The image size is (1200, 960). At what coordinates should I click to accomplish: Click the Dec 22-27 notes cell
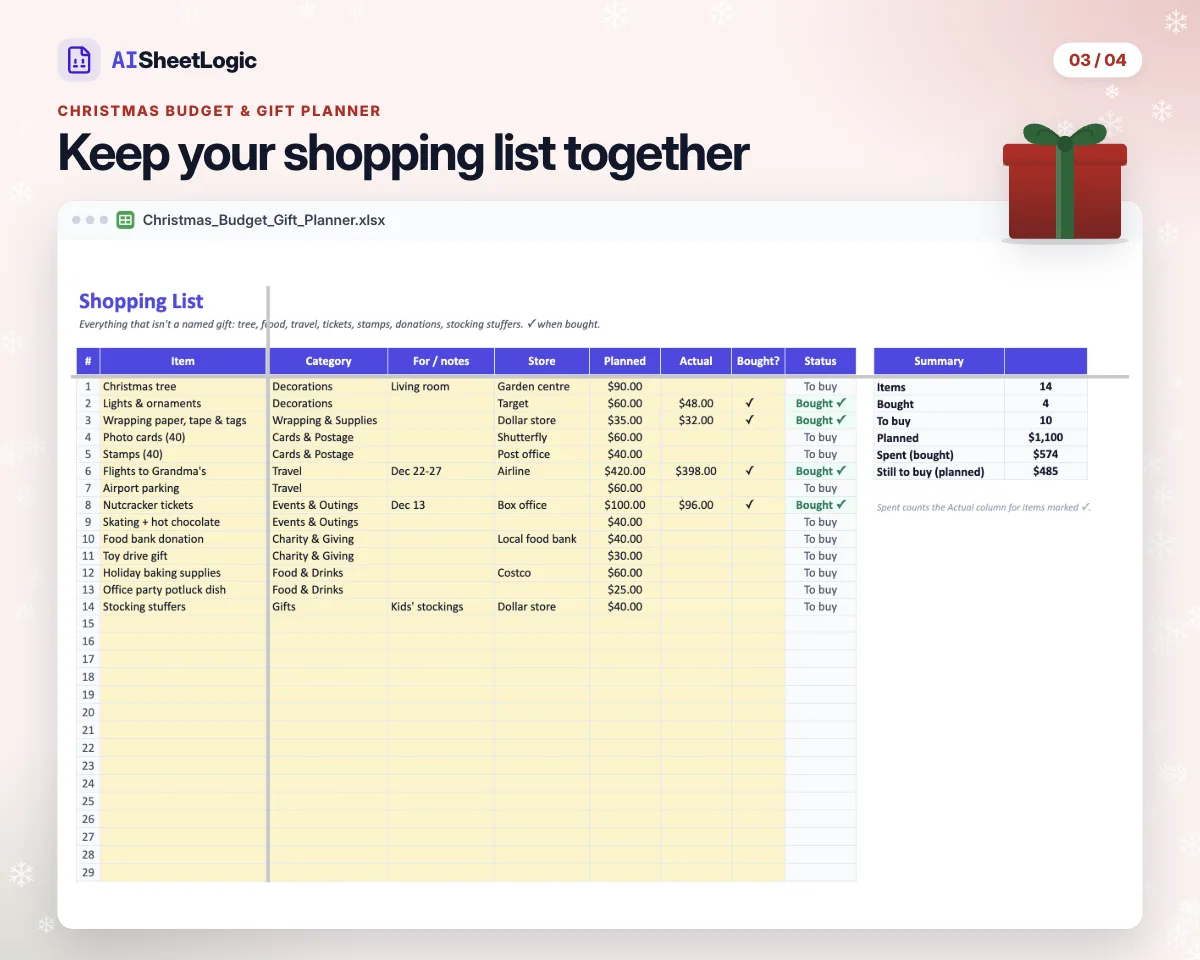pyautogui.click(x=441, y=470)
